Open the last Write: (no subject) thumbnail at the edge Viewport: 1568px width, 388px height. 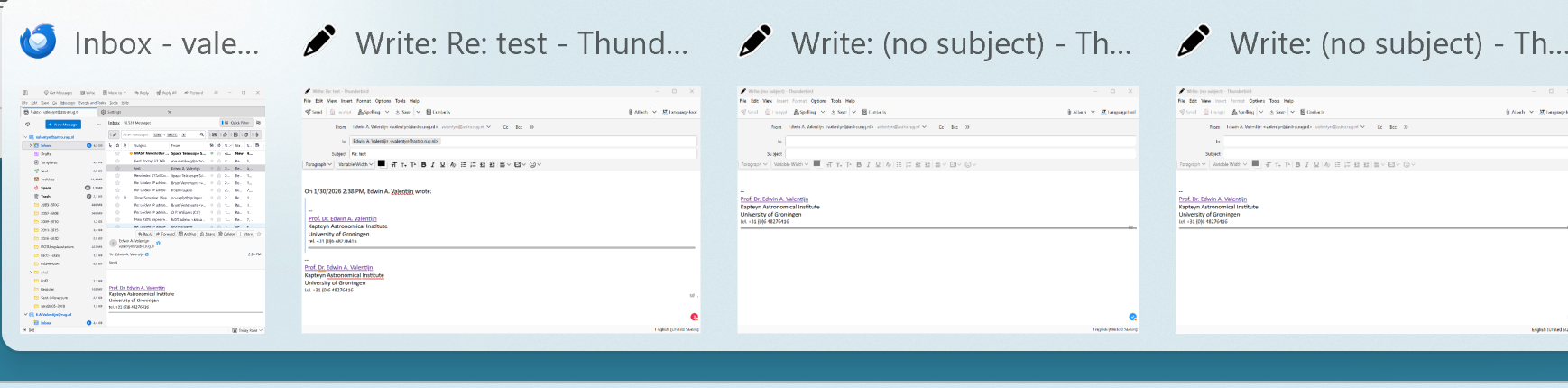coord(1371,210)
